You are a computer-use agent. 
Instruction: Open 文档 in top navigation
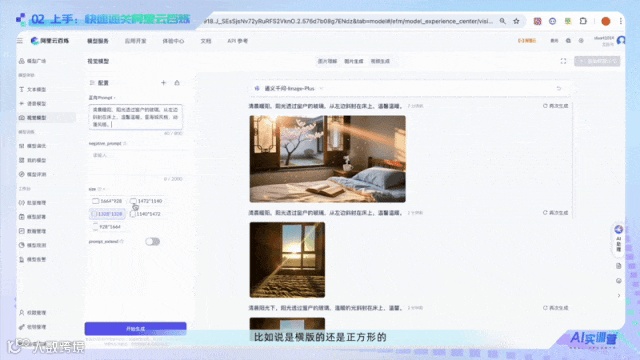[x=206, y=41]
